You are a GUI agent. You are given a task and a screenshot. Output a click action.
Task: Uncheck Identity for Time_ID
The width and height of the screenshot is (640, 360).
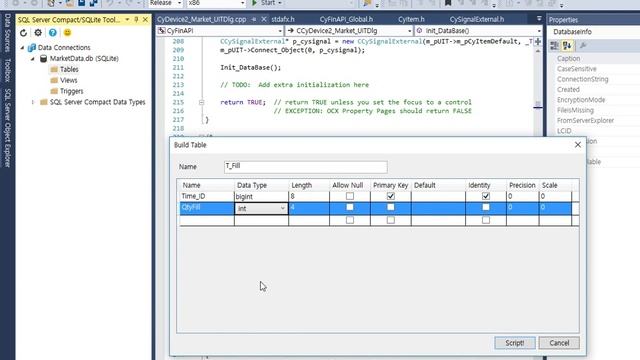[486, 196]
